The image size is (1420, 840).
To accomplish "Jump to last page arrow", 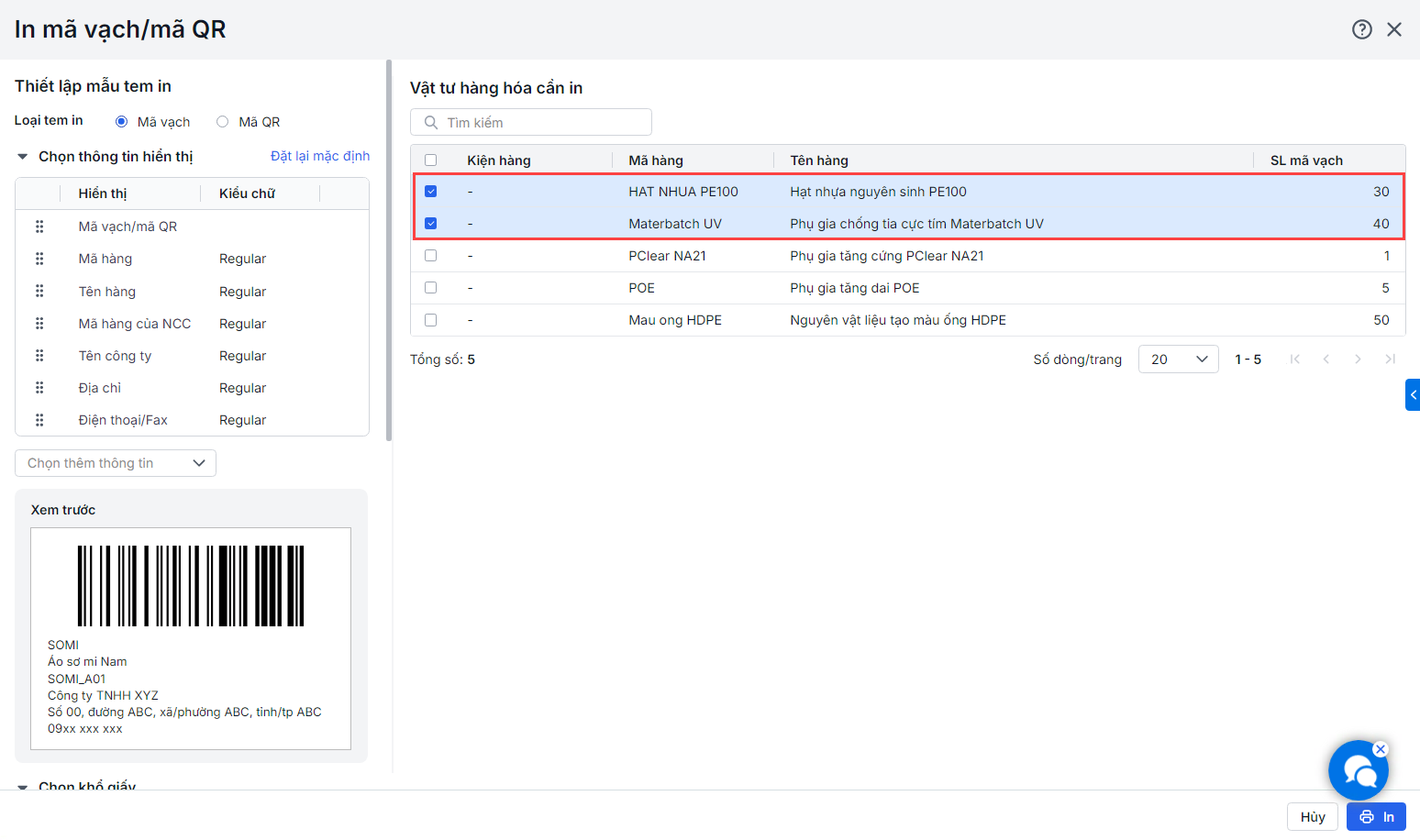I will click(x=1390, y=359).
